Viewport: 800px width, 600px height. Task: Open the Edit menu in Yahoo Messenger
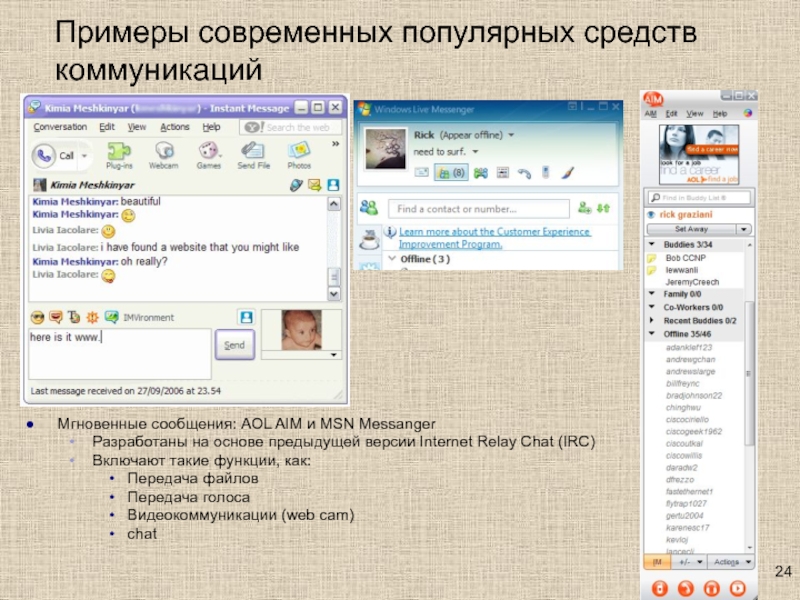tap(107, 127)
